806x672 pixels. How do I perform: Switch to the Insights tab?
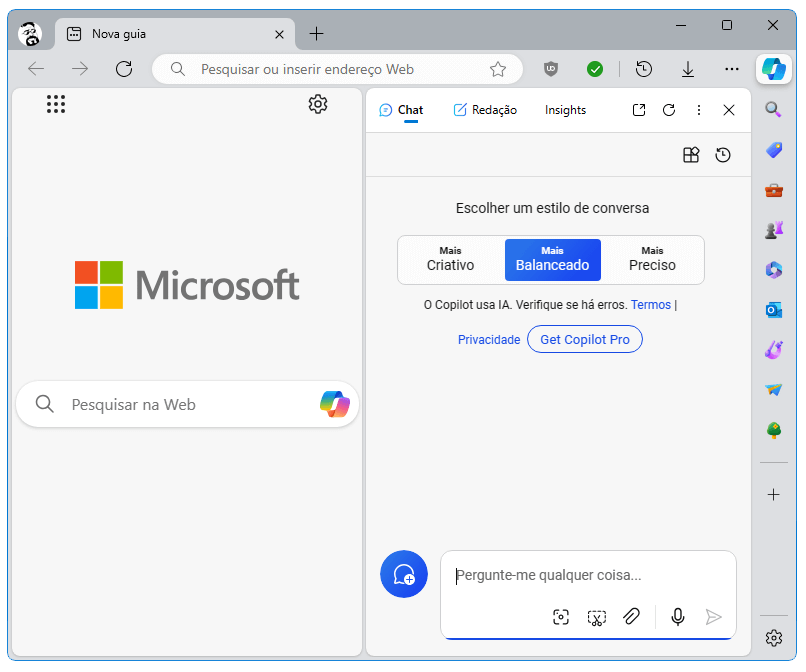pos(565,110)
